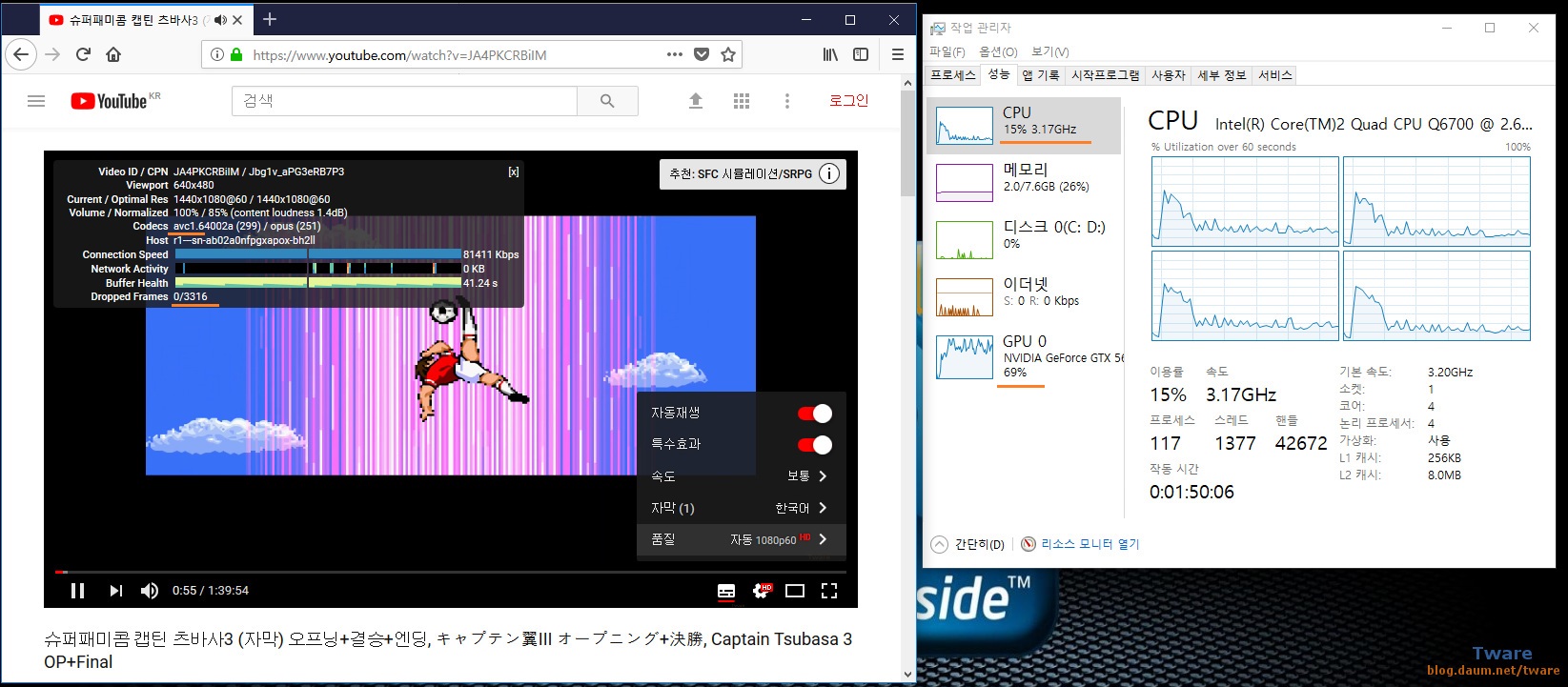The height and width of the screenshot is (687, 1568).
Task: Open the YouTube apps grid icon
Action: pyautogui.click(x=742, y=101)
